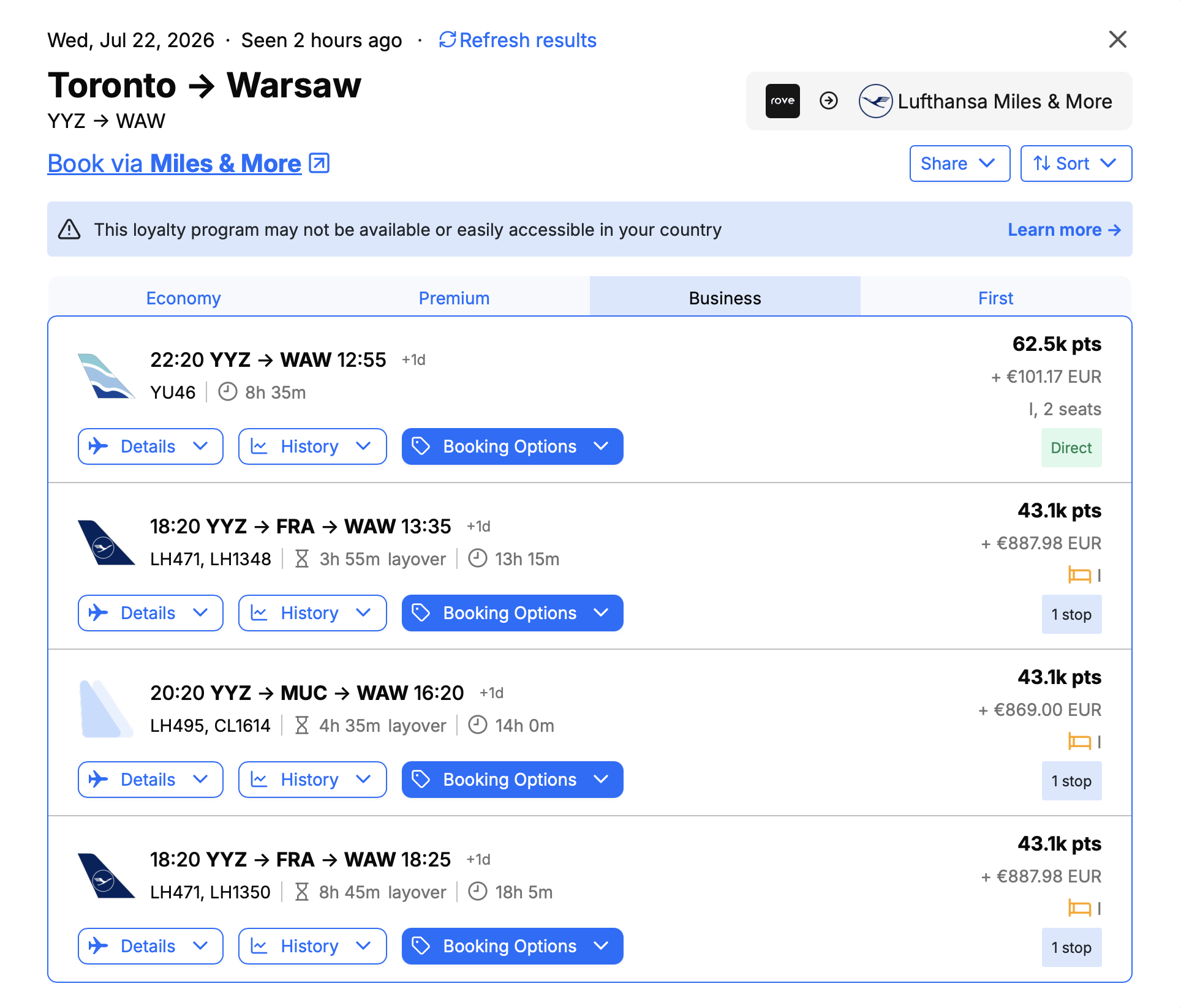
Task: Switch to the Premium cabin tab
Action: tap(454, 298)
